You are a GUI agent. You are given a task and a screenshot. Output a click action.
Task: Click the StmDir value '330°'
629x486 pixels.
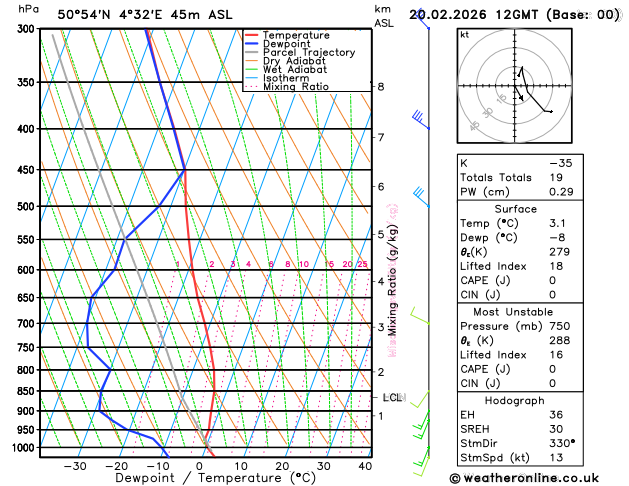point(562,443)
